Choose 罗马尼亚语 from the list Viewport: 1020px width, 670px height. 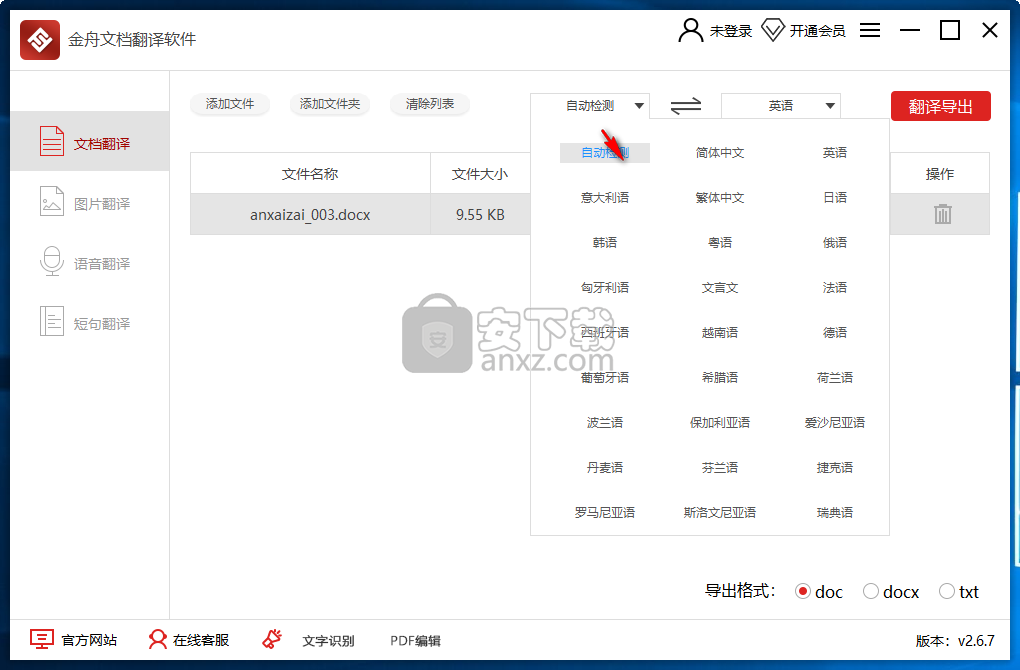pos(604,513)
